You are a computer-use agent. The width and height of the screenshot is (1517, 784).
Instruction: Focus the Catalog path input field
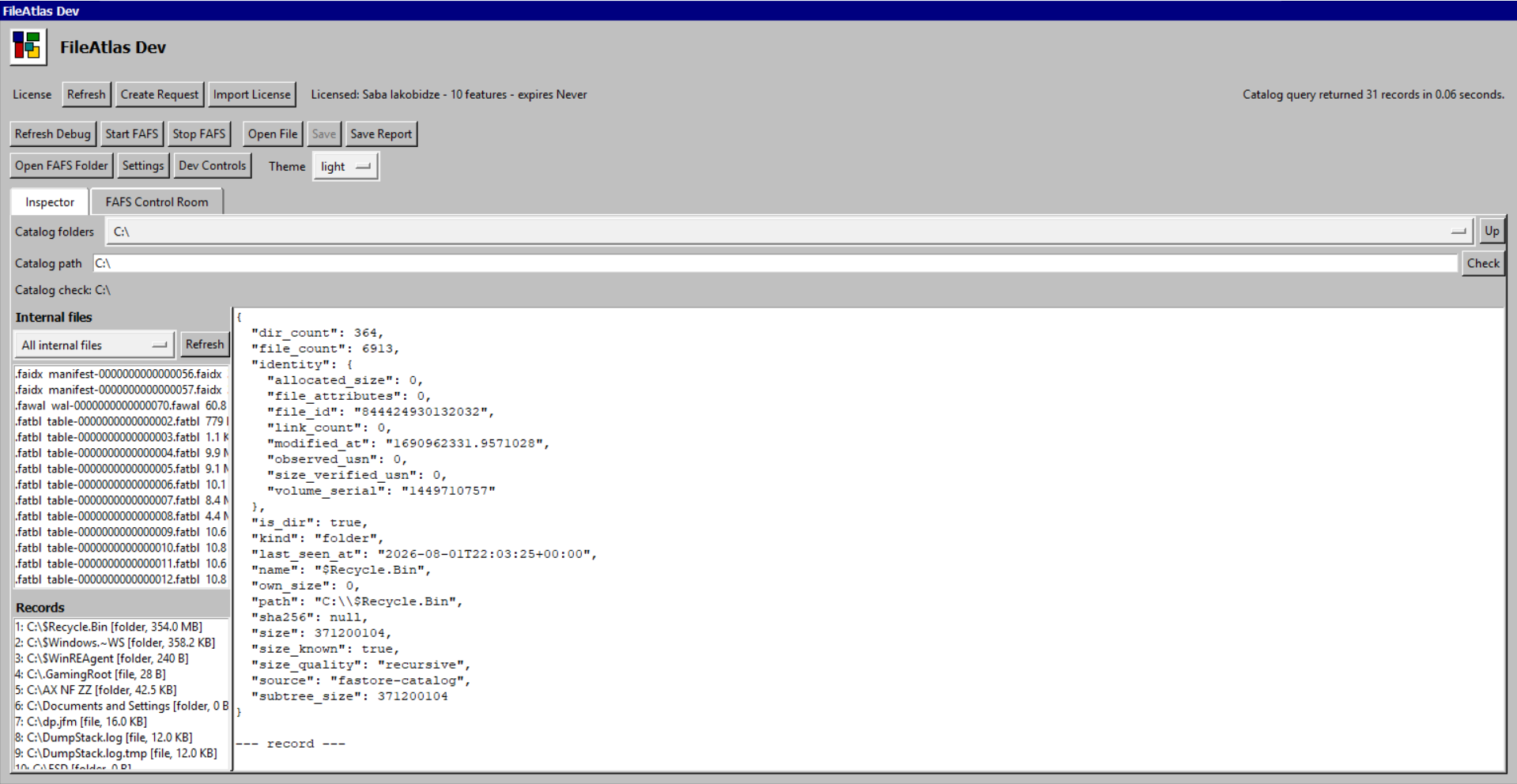tap(775, 263)
